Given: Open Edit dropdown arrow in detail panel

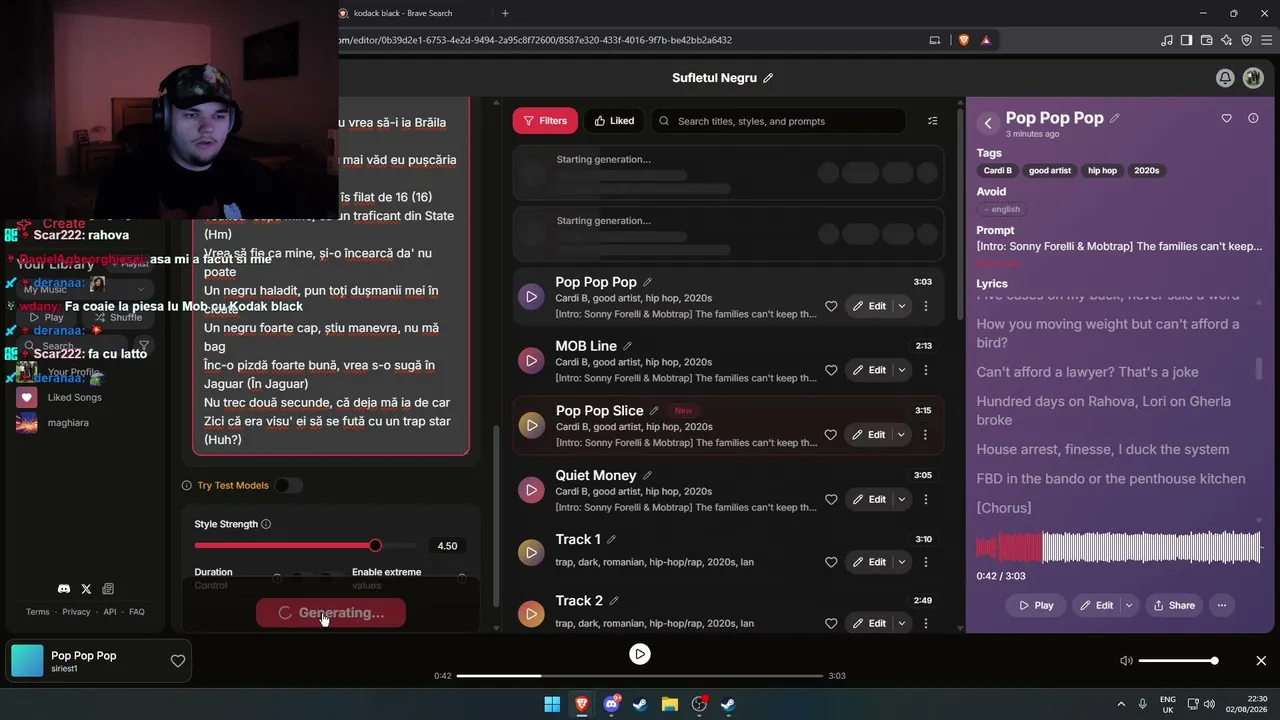Looking at the screenshot, I should [1130, 605].
